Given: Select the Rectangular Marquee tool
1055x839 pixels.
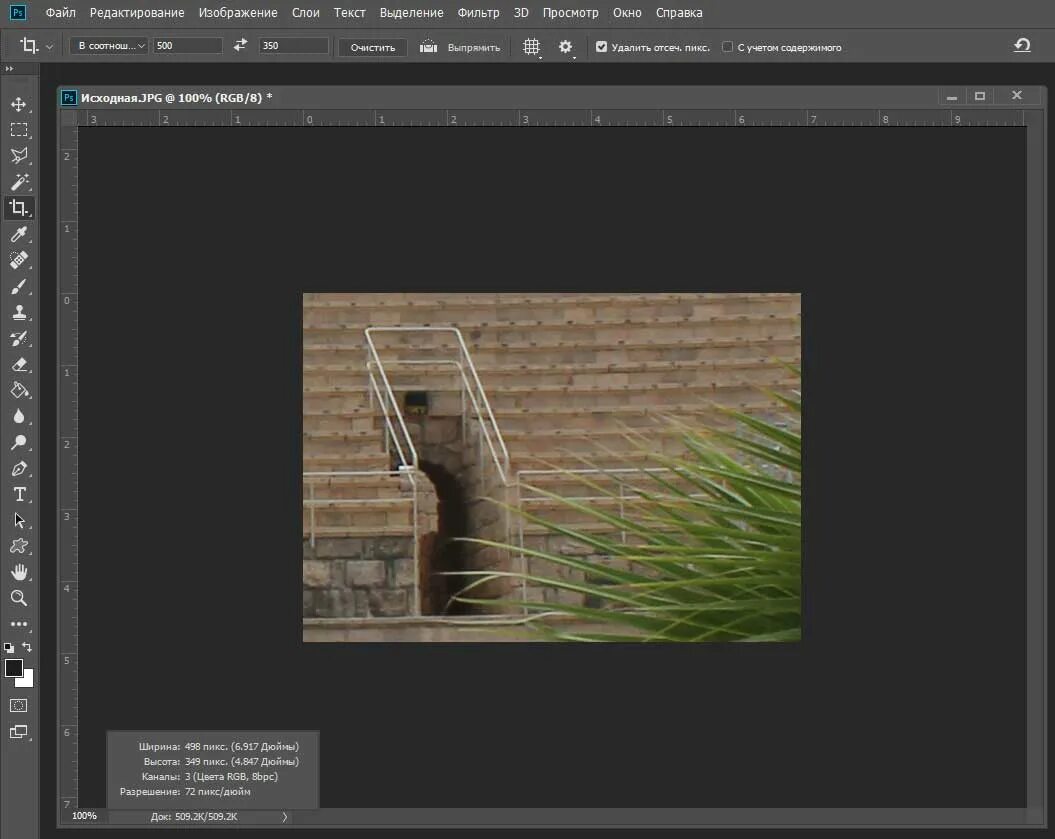Looking at the screenshot, I should point(19,130).
